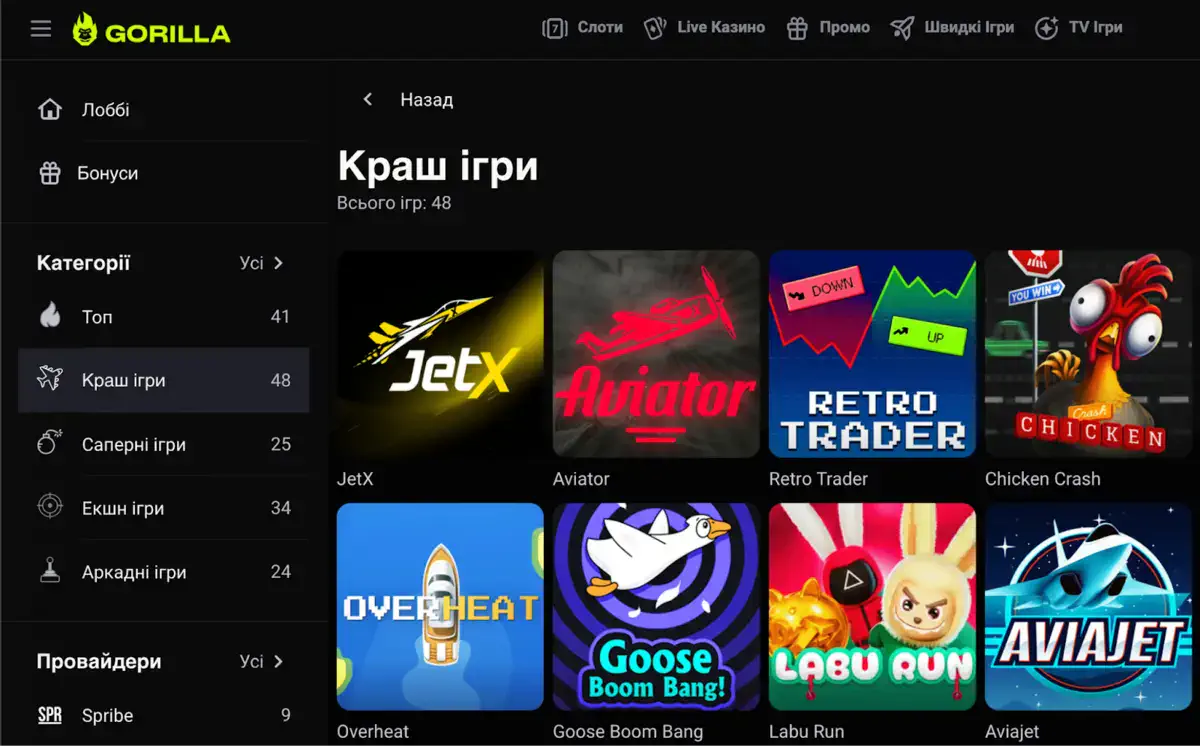Click the crosshair icon beside Екшн ігри
The height and width of the screenshot is (746, 1200).
coord(50,508)
